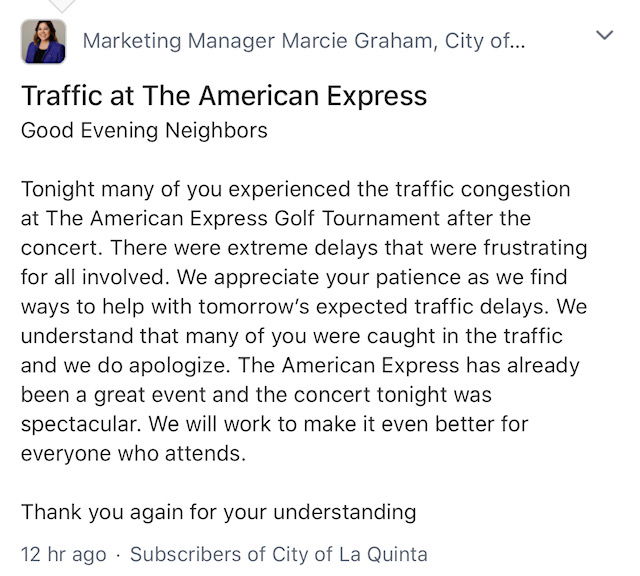
Task: Open the post options chevron menu
Action: (604, 36)
